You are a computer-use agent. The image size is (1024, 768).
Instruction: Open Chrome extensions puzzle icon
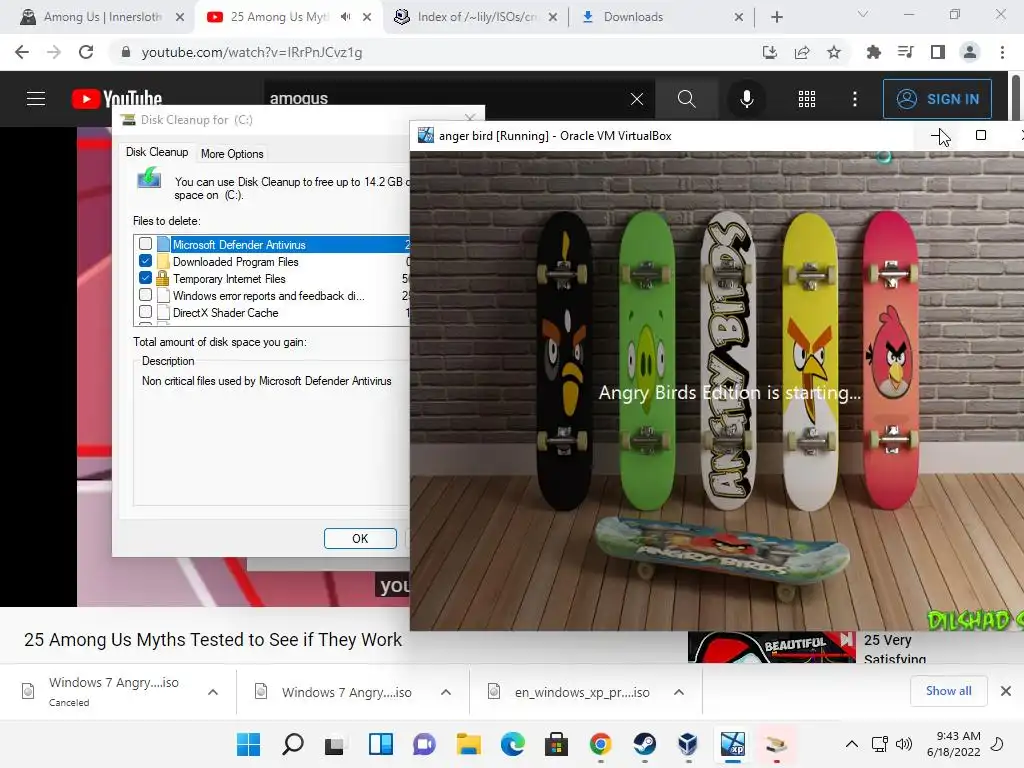[x=873, y=52]
